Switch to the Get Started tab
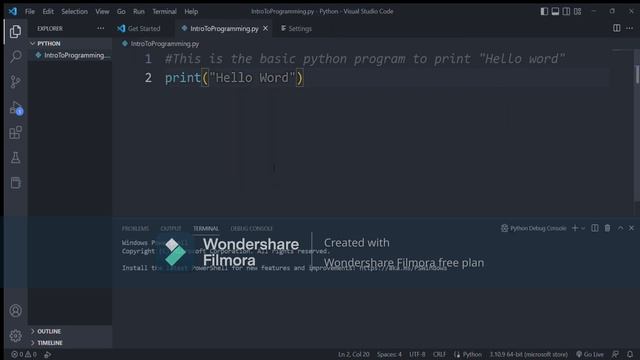The image size is (640, 360). coord(139,29)
